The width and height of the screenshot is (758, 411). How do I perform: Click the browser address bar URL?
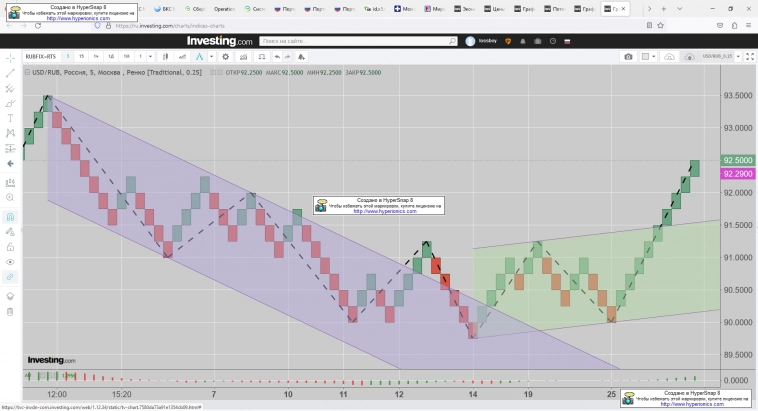[x=170, y=26]
